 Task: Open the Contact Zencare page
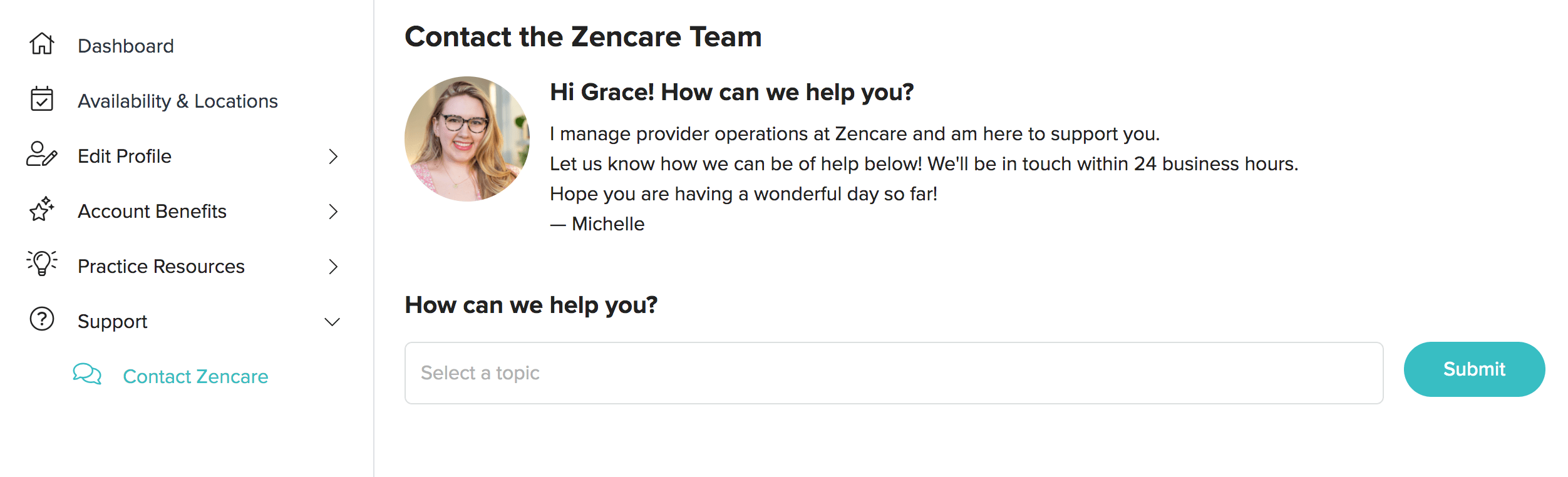195,376
